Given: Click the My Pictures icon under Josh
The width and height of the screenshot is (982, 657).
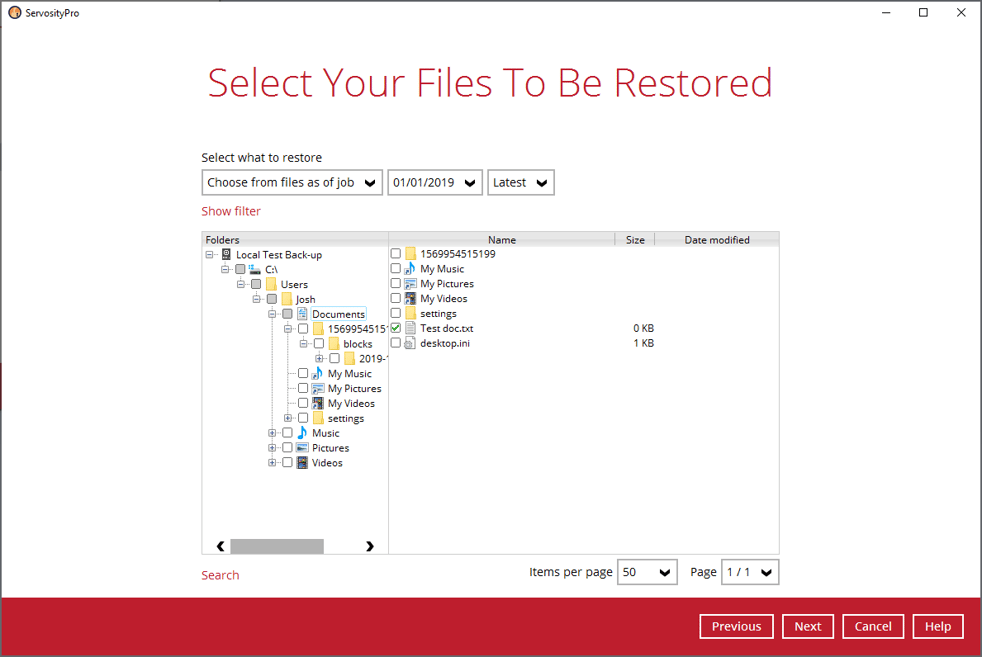Looking at the screenshot, I should point(316,388).
